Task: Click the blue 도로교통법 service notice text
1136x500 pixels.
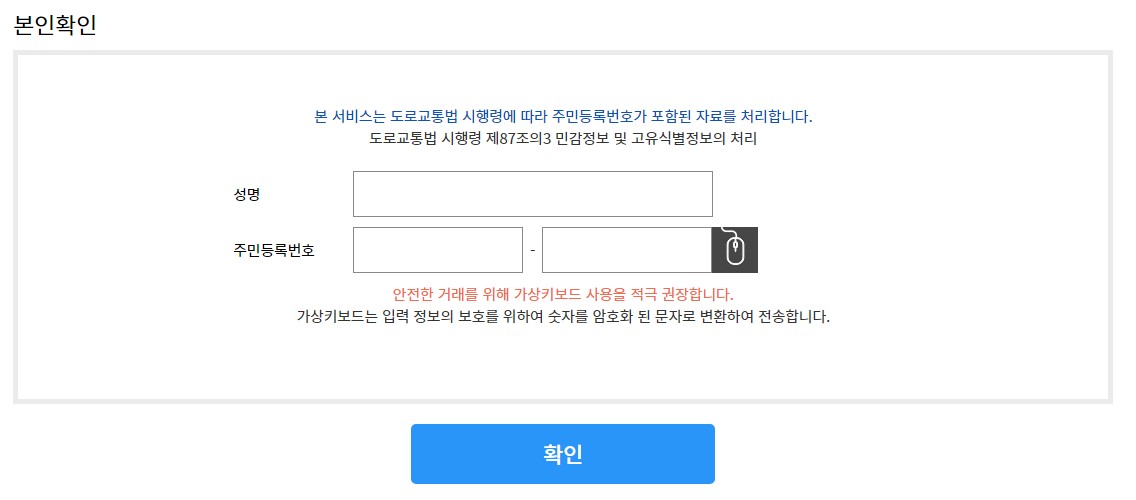Action: click(564, 117)
